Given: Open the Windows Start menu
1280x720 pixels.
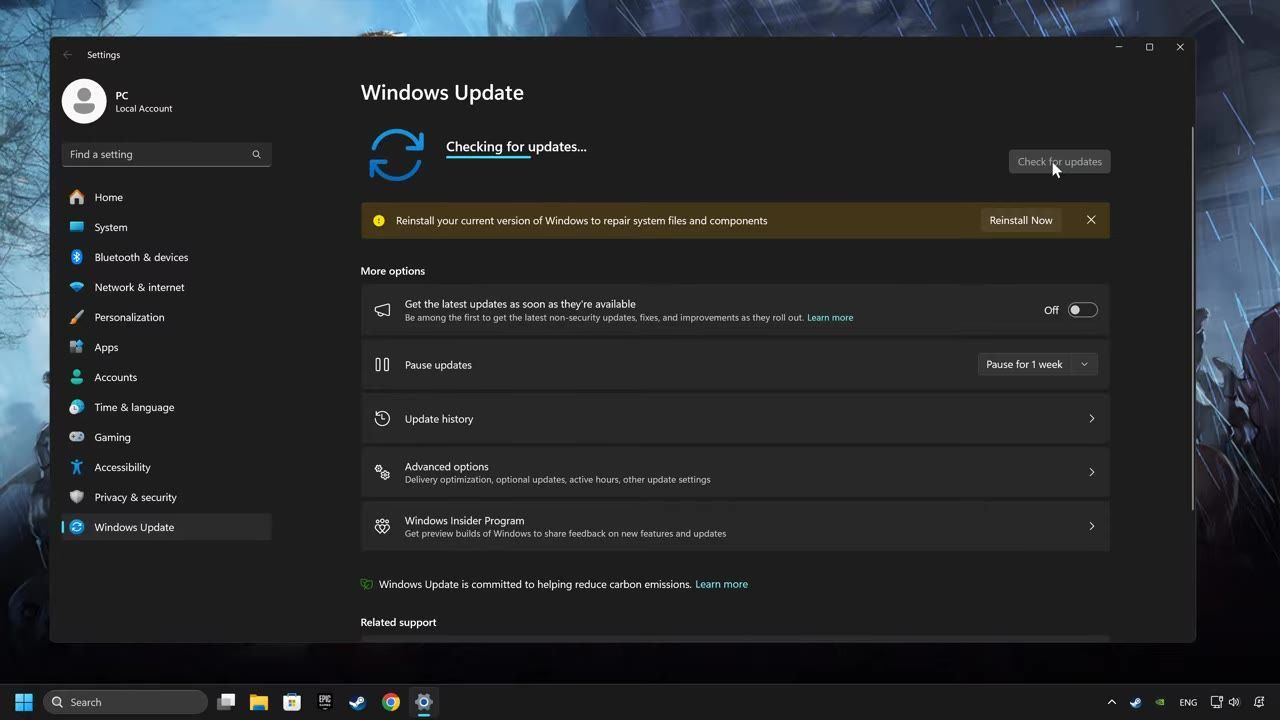Looking at the screenshot, I should point(24,702).
